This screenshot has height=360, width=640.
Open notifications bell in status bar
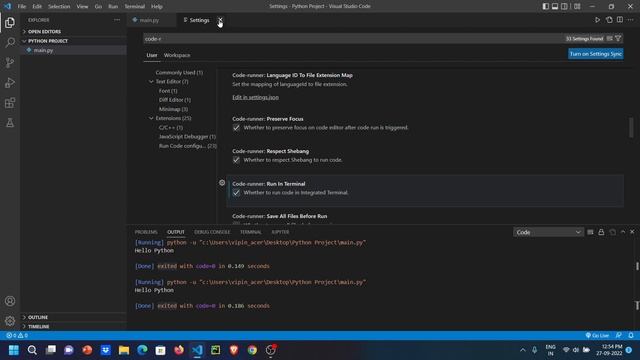pos(631,335)
